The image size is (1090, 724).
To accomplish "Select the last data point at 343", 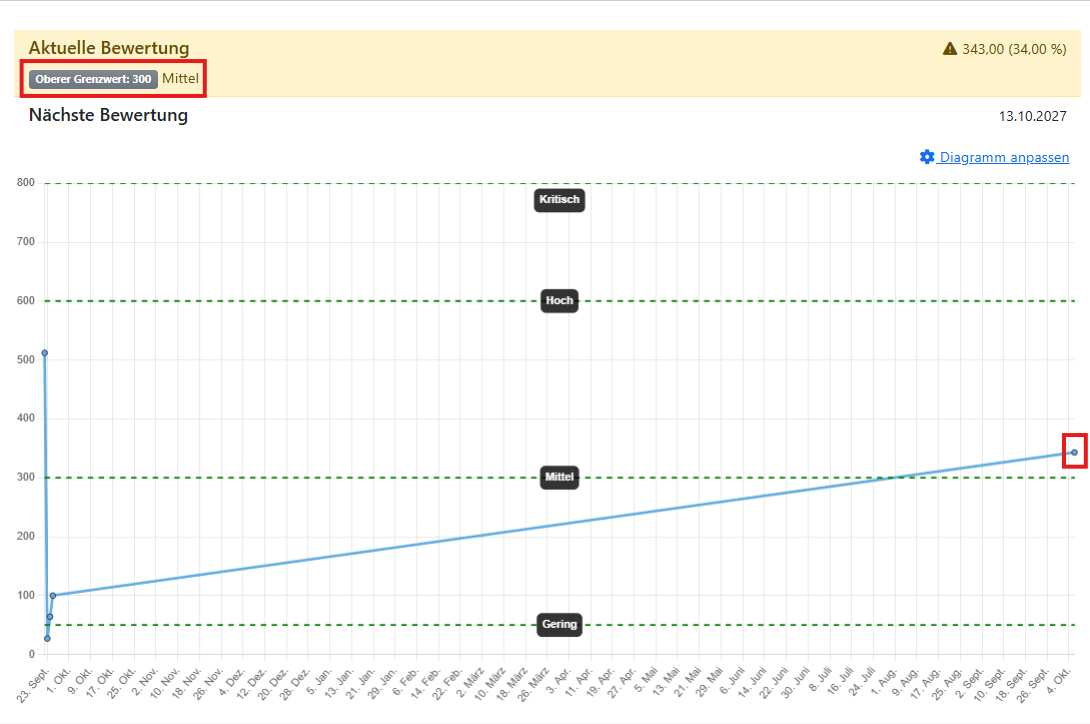I will 1074,452.
